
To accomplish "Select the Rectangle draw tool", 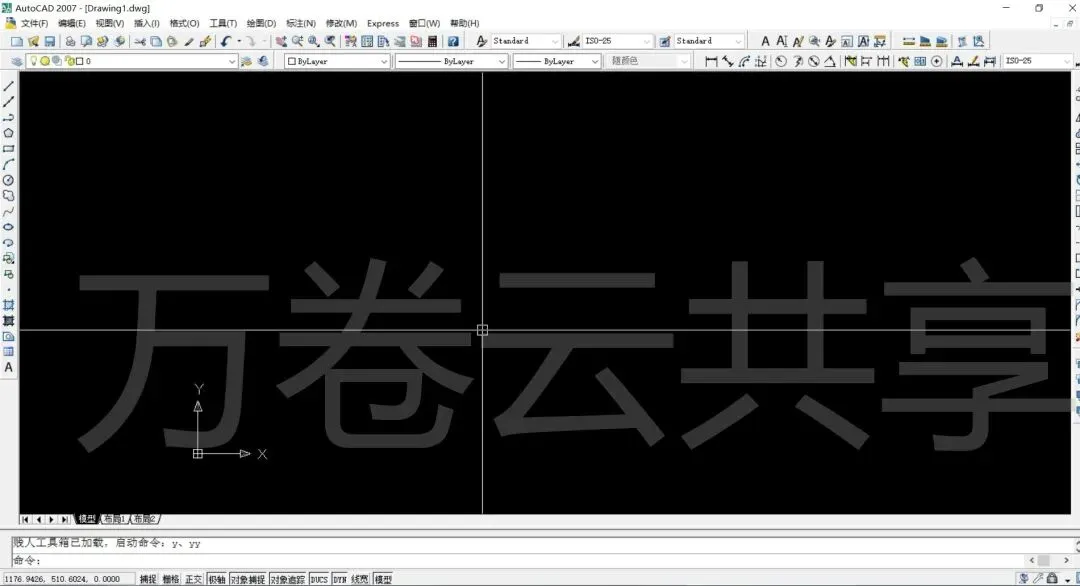I will [x=8, y=149].
